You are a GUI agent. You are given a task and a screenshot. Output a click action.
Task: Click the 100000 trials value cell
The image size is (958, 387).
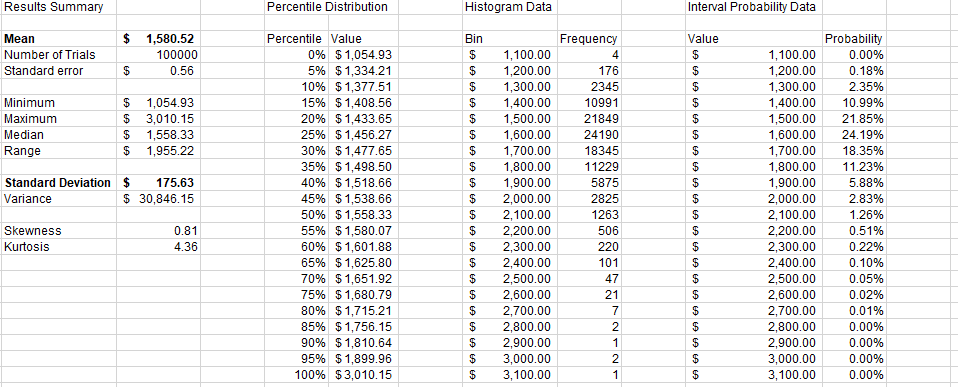click(158, 55)
